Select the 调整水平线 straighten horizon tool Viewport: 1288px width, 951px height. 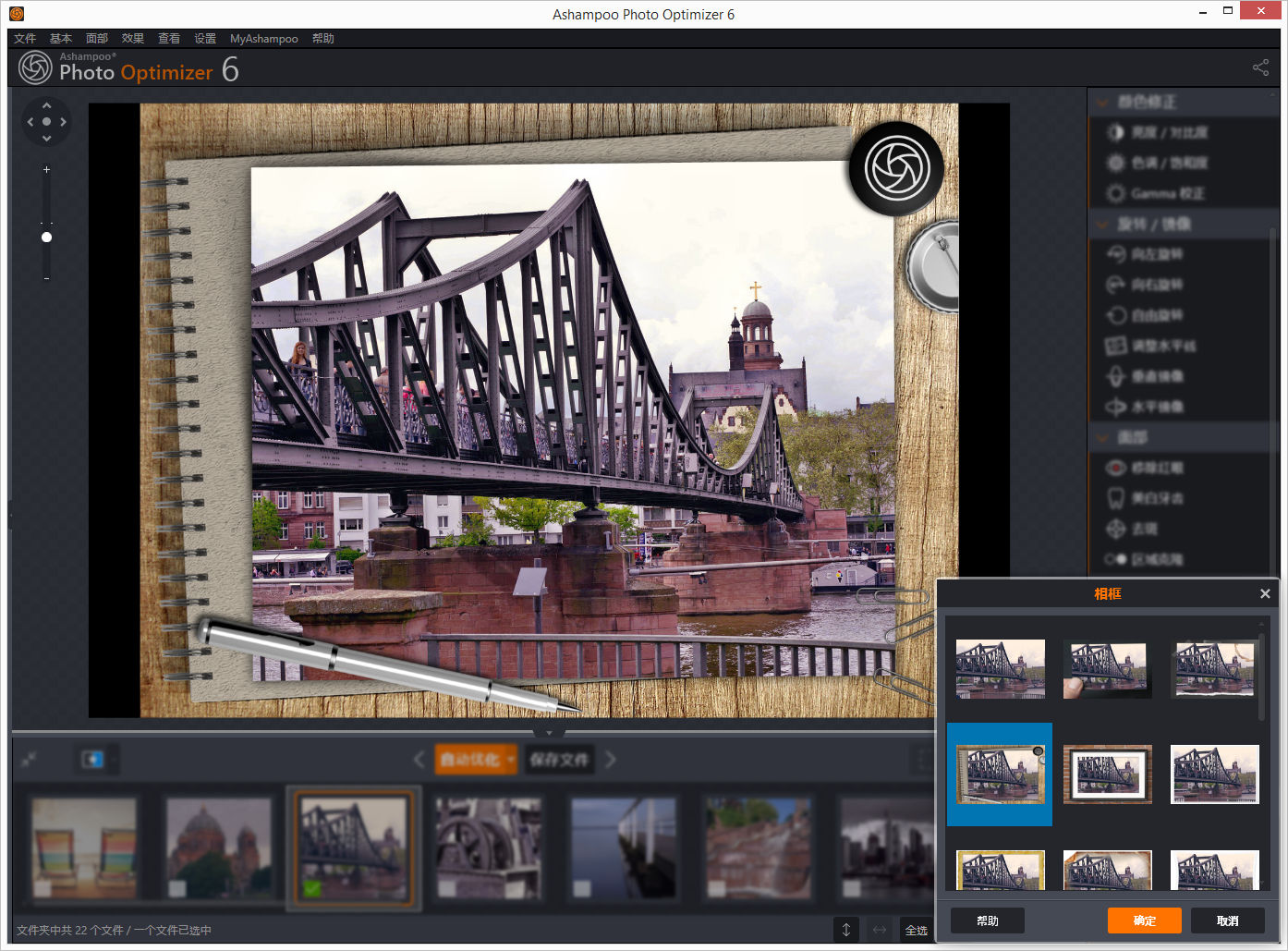[x=1150, y=346]
